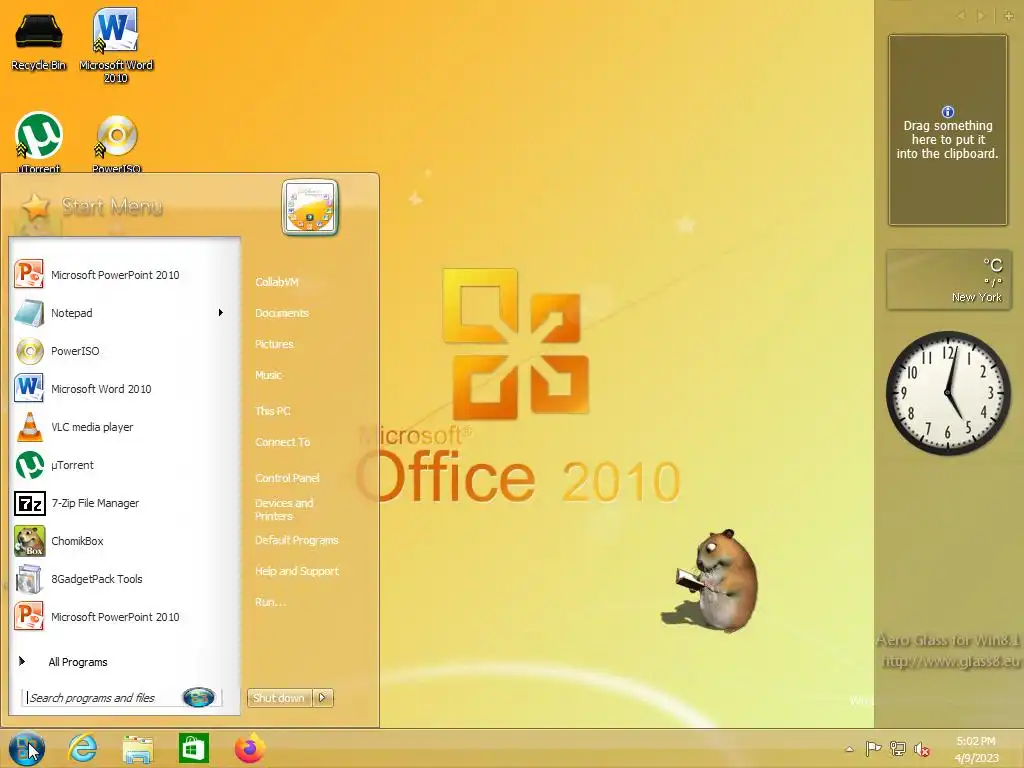Viewport: 1024px width, 768px height.
Task: Launch ChomikBox
Action: click(x=124, y=541)
